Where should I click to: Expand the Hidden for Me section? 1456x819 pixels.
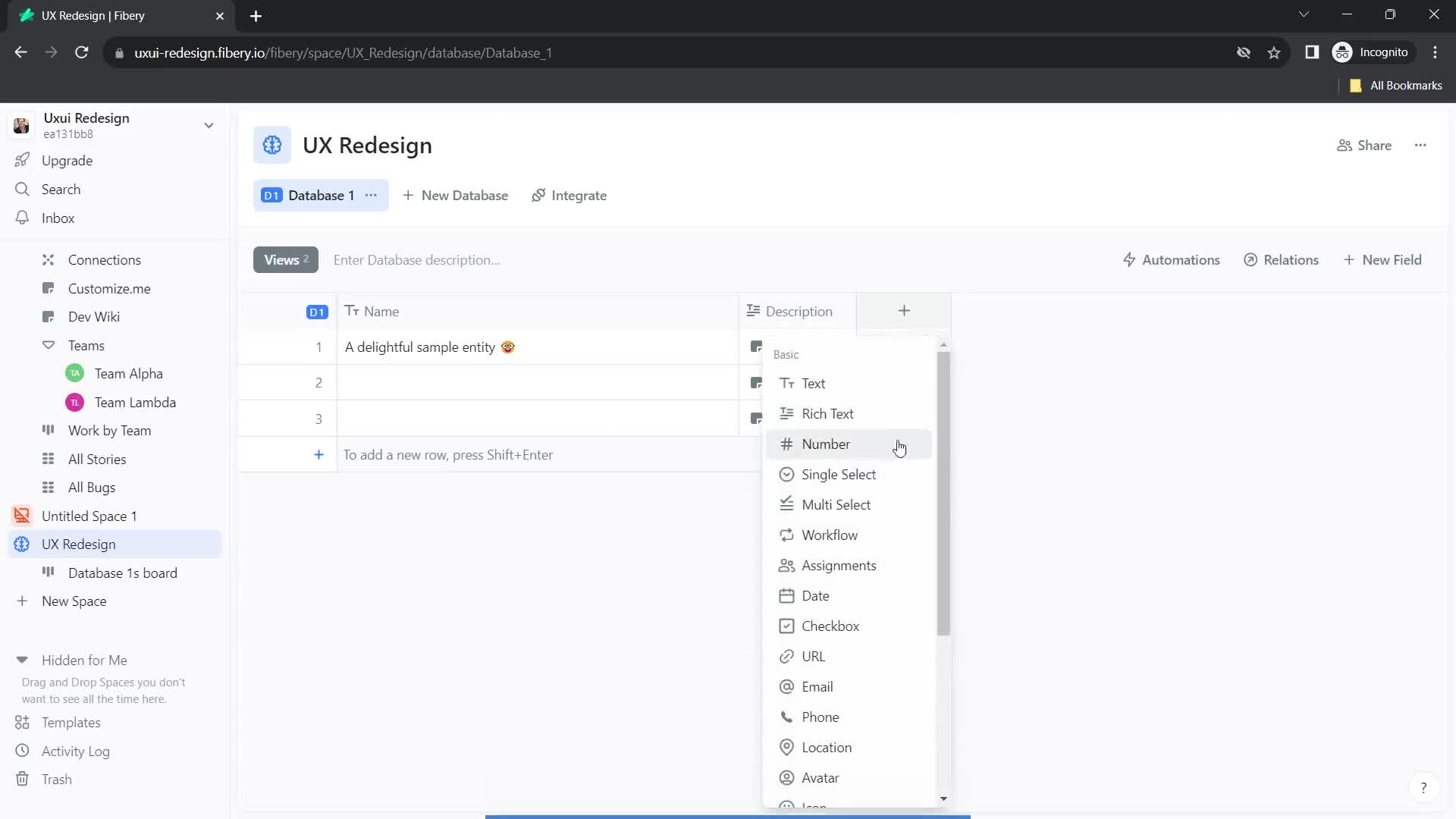[21, 660]
